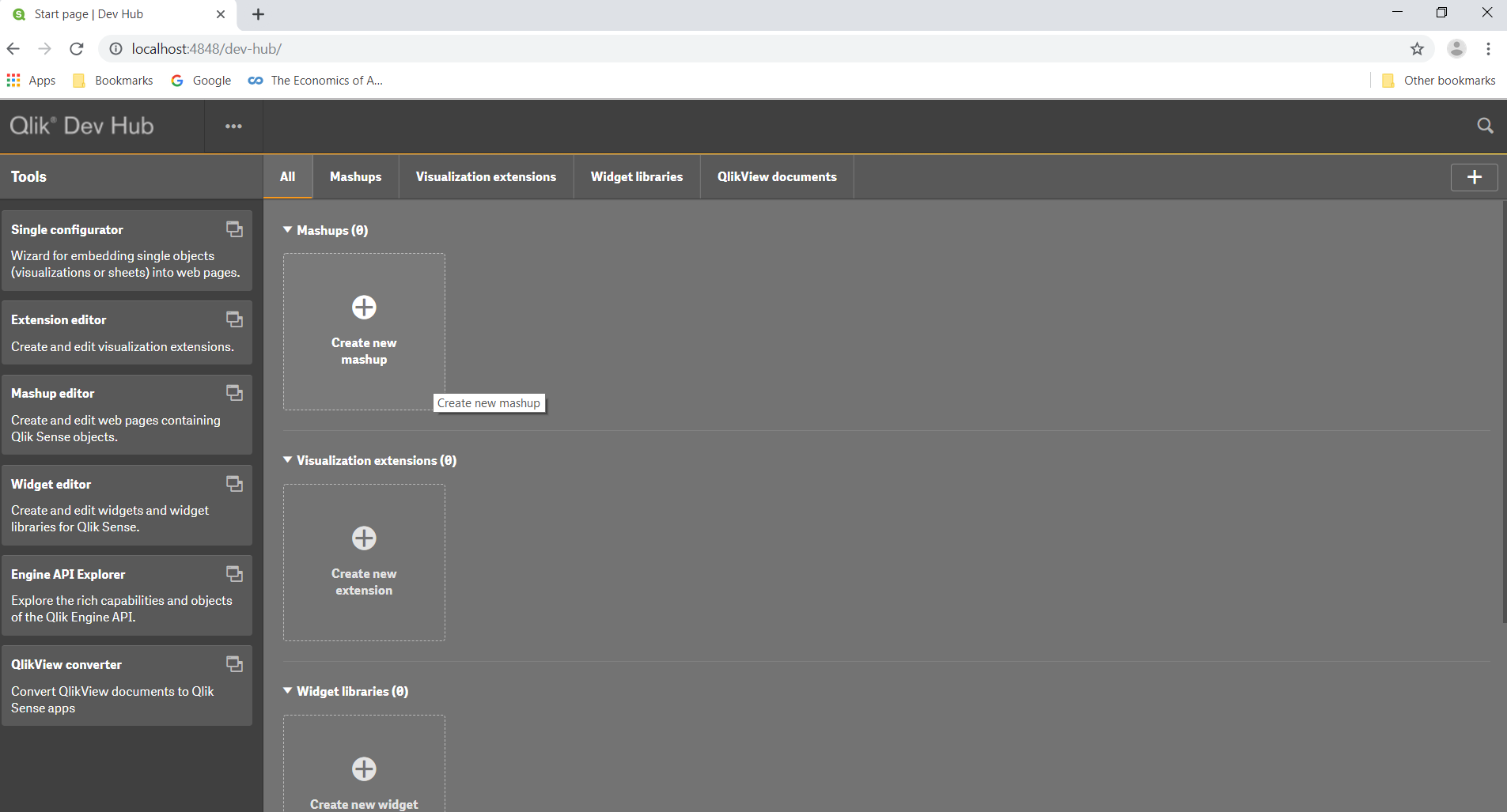Image resolution: width=1507 pixels, height=812 pixels.
Task: Select the Widget libraries tab
Action: (x=636, y=177)
